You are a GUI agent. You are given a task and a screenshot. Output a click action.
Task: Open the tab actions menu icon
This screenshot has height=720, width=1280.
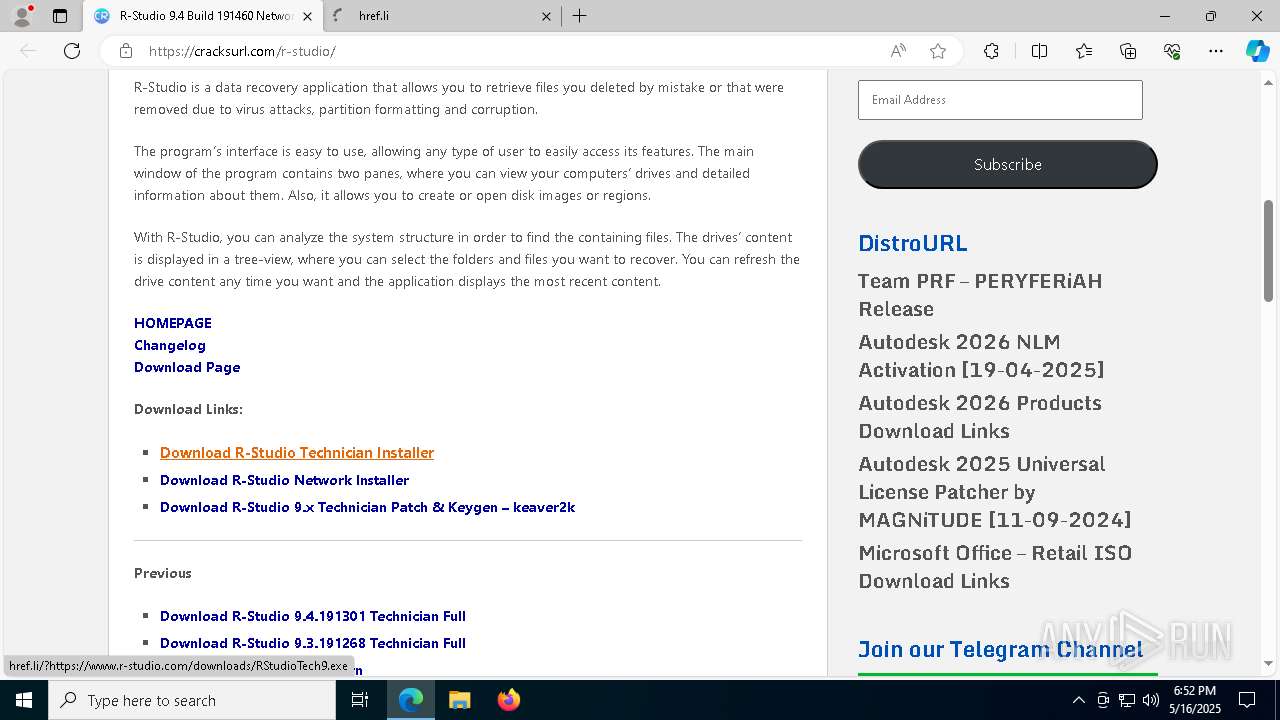(x=60, y=16)
